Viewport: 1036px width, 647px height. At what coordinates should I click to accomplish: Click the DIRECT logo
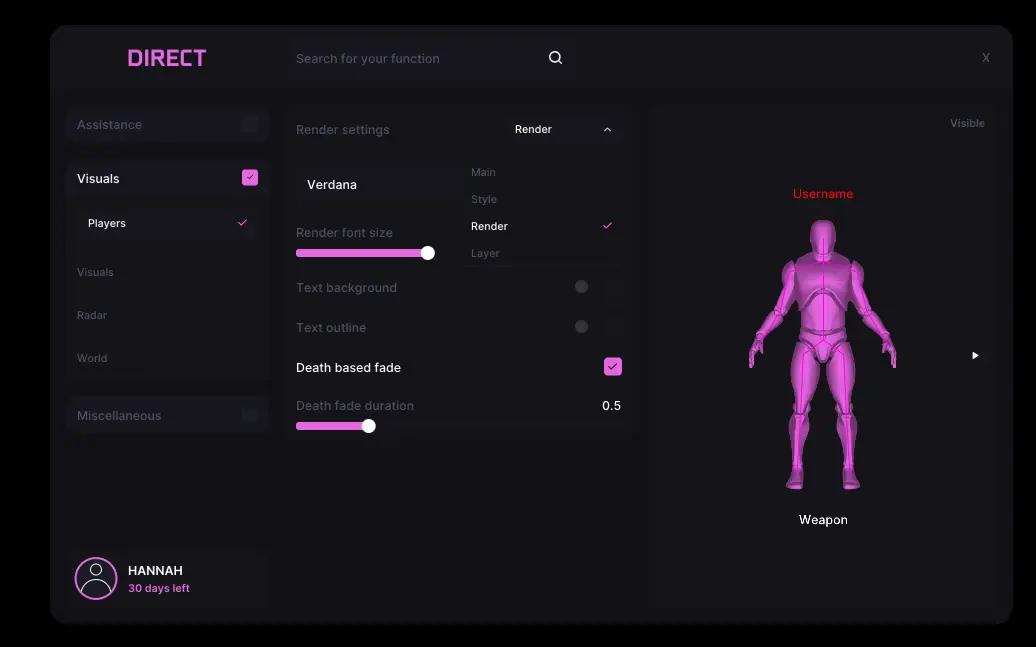pyautogui.click(x=167, y=58)
